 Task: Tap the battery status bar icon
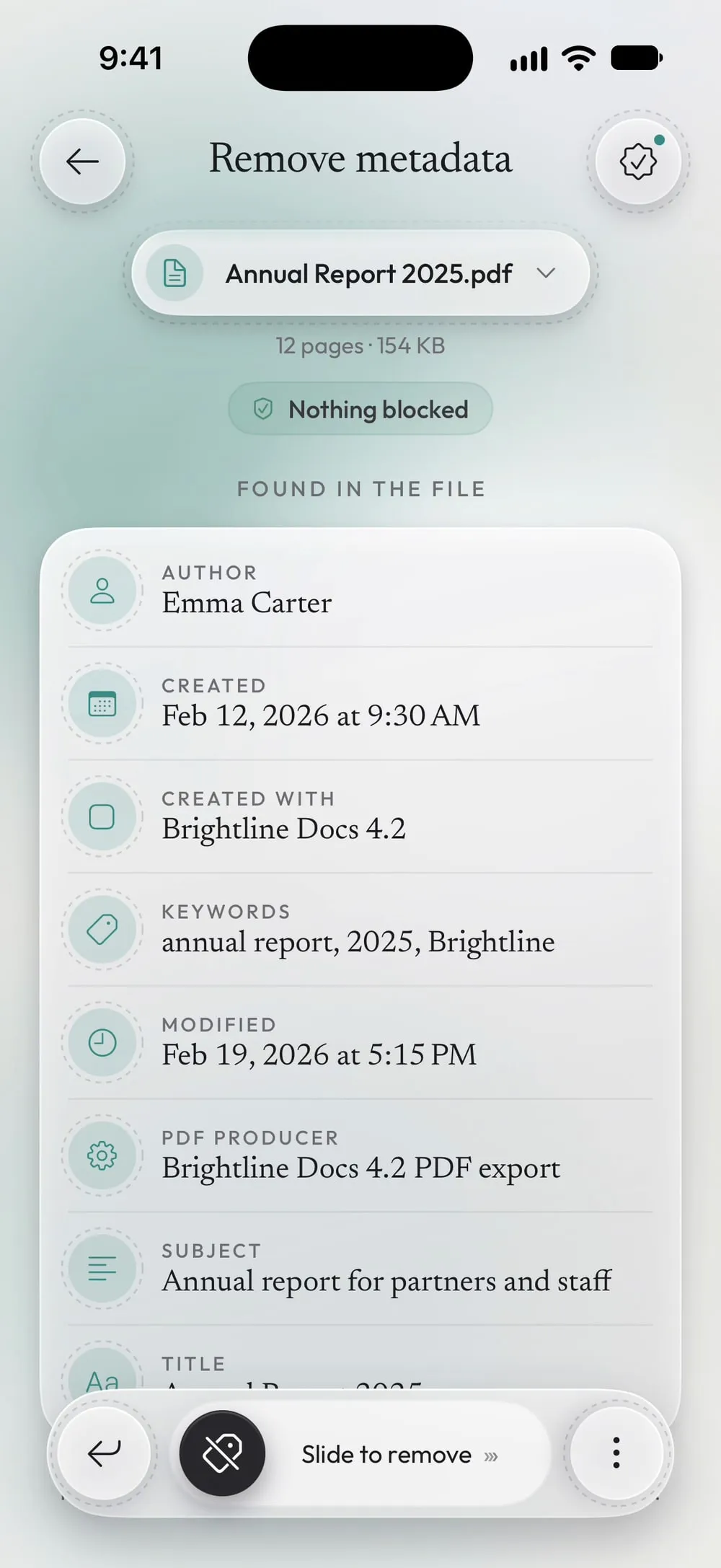coord(637,58)
